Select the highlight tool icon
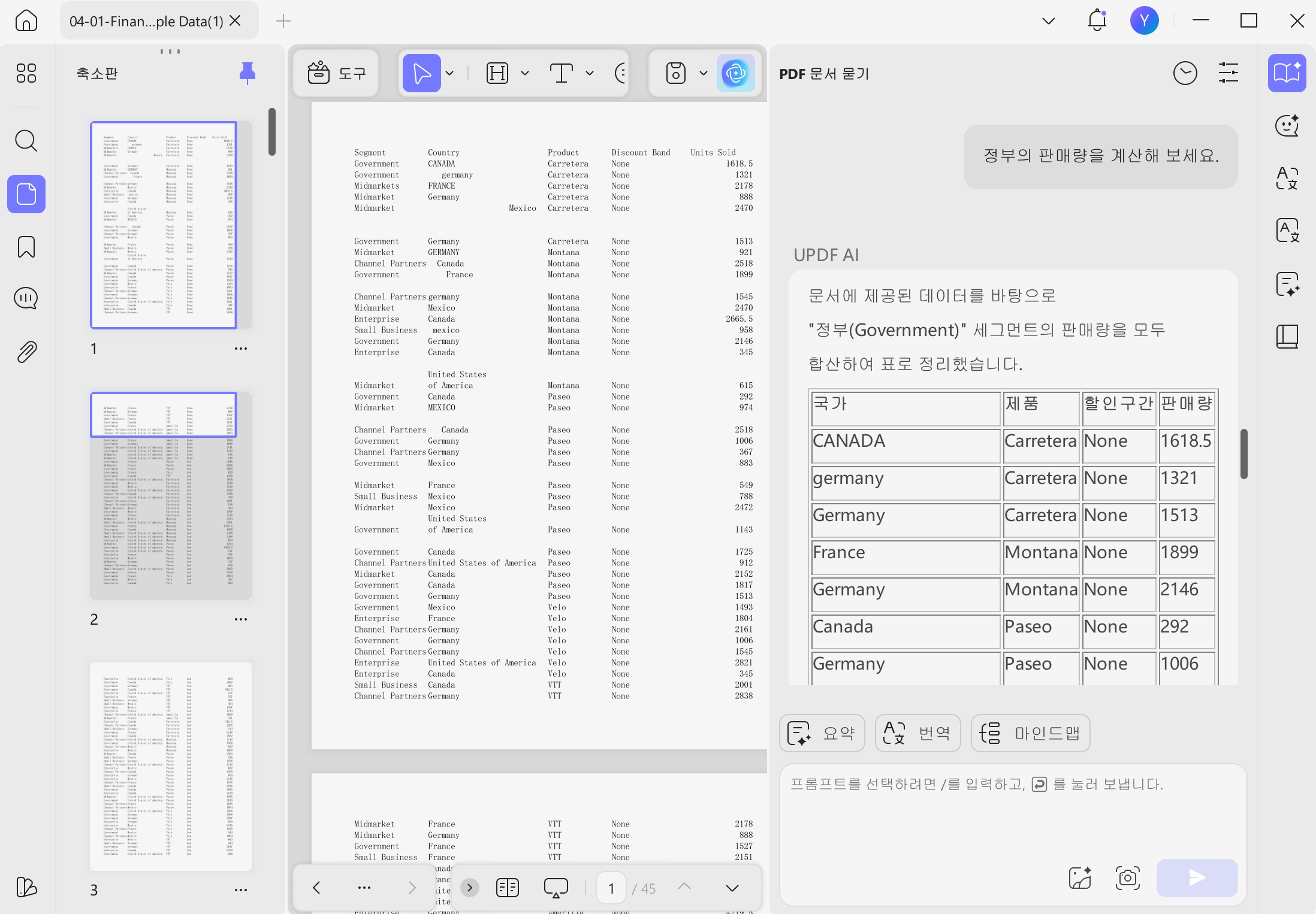The height and width of the screenshot is (914, 1316). coord(497,73)
